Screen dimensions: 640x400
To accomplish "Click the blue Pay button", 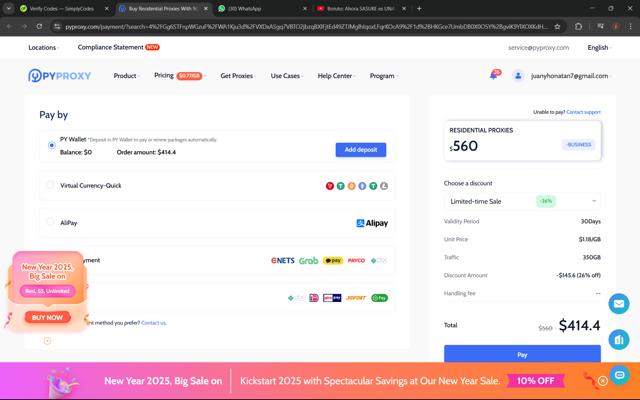I will pos(522,354).
